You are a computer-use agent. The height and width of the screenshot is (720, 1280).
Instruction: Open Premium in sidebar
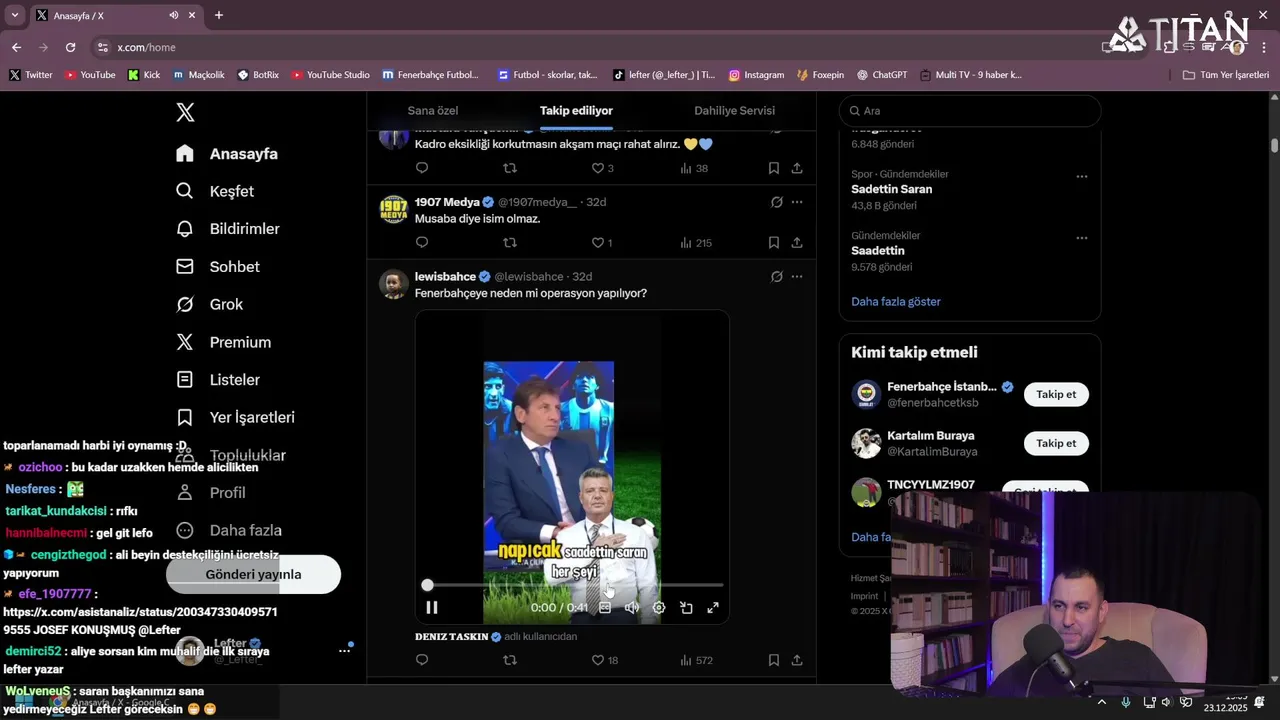pyautogui.click(x=223, y=342)
